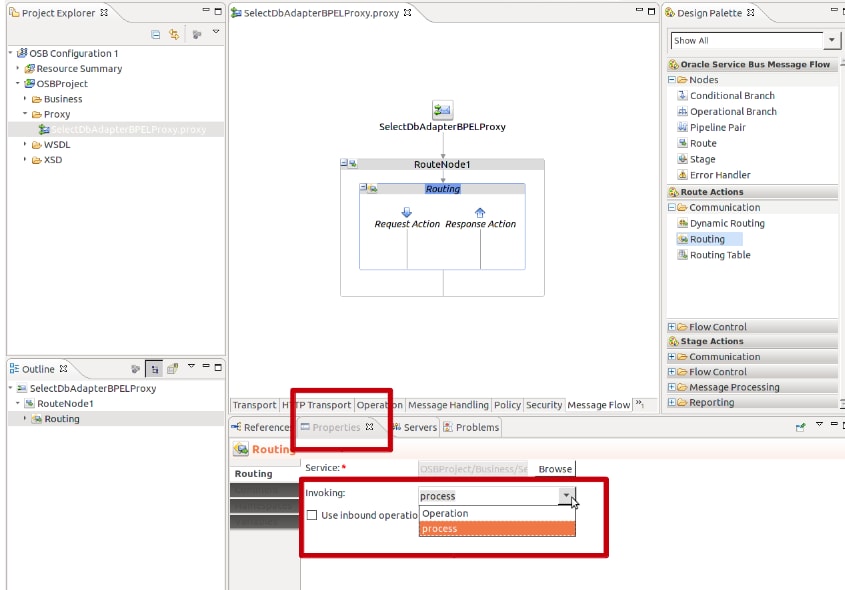Expand Route Actions Flow Control group
This screenshot has width=845, height=590.
(x=671, y=327)
